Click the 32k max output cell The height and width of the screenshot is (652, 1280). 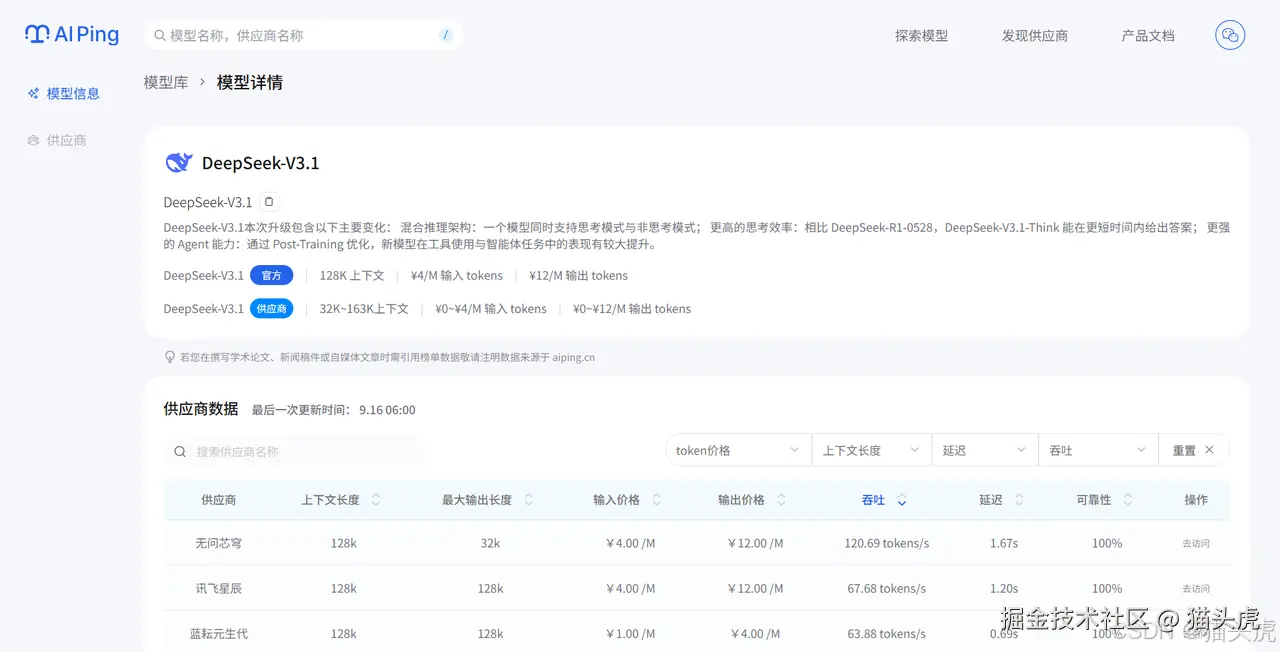[490, 544]
